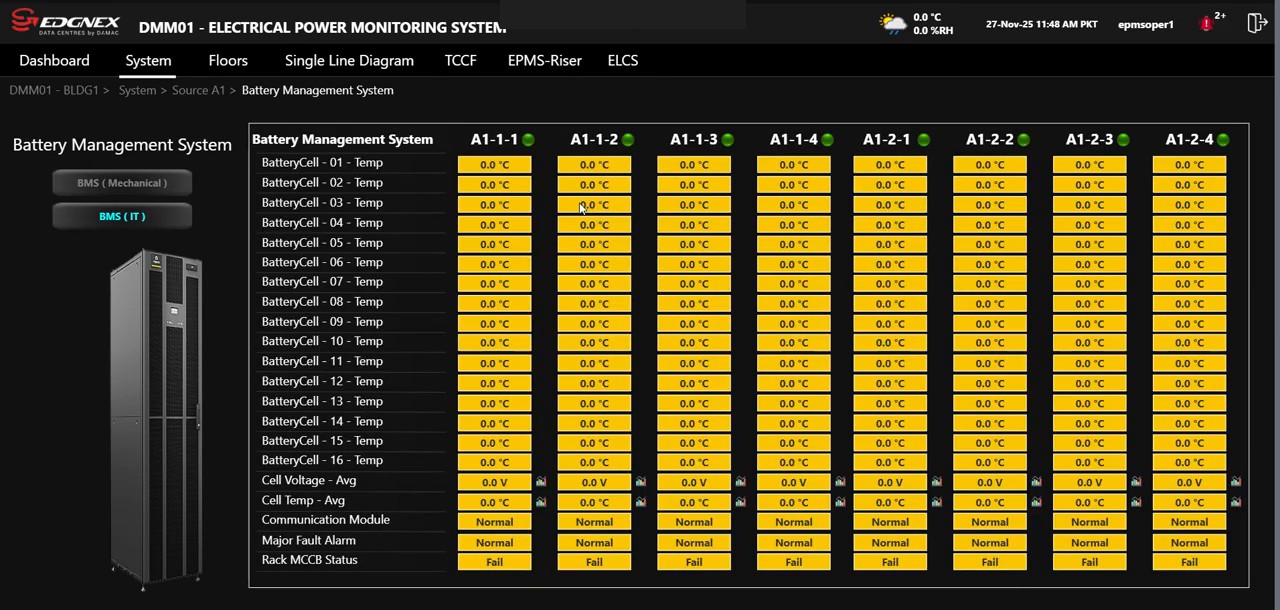The height and width of the screenshot is (610, 1280).
Task: Select the BMS ( IT ) button
Action: click(122, 216)
